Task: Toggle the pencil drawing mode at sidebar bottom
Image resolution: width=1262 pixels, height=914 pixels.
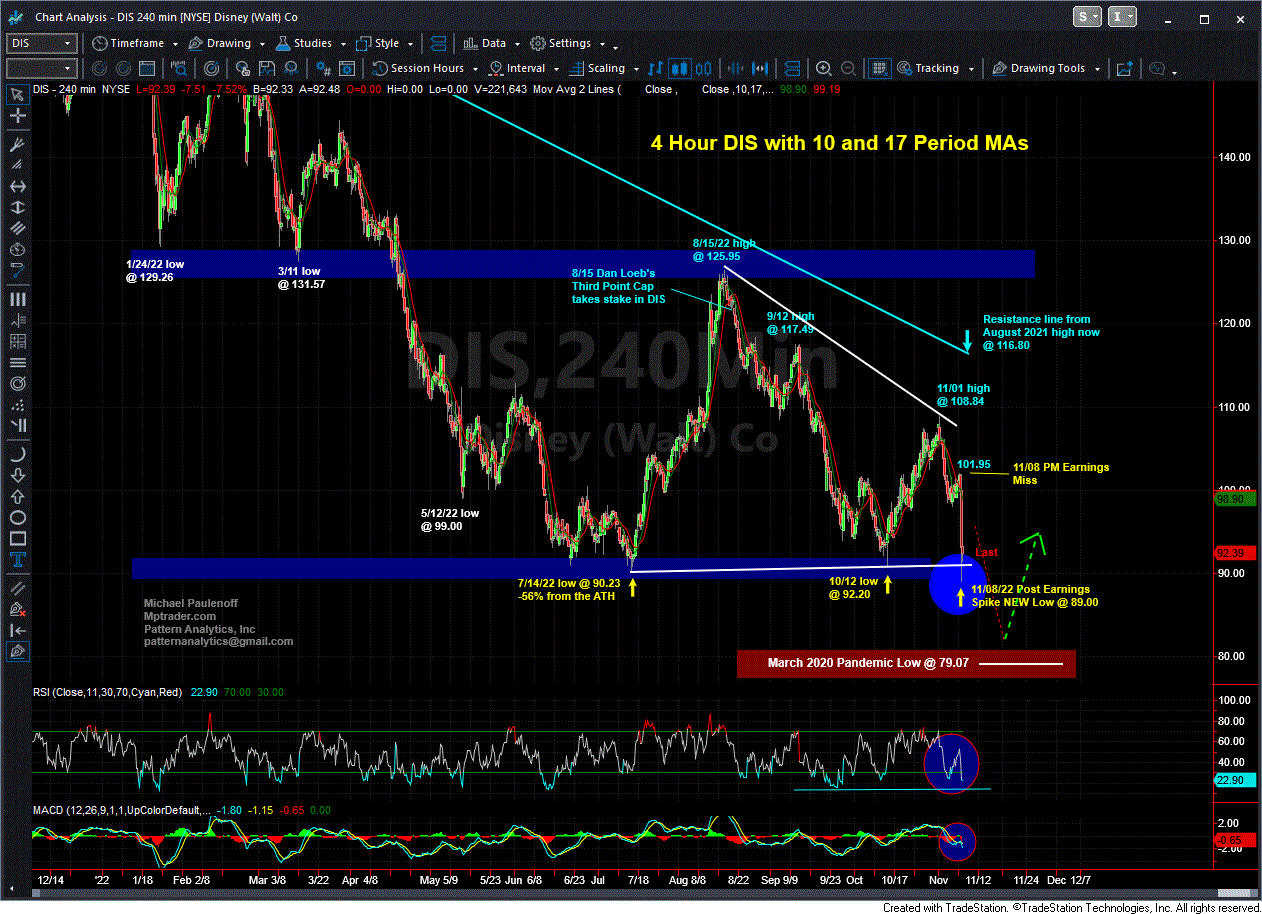Action: point(18,651)
